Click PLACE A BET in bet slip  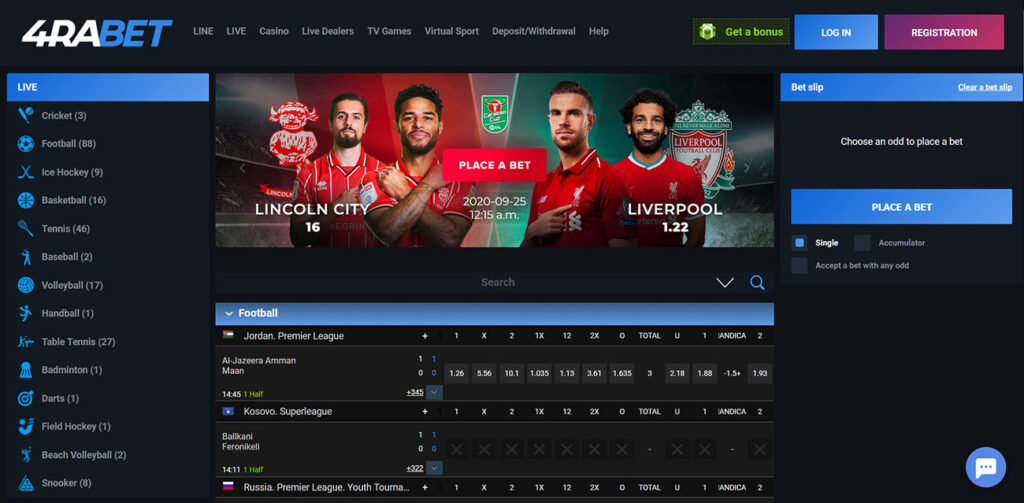click(901, 207)
